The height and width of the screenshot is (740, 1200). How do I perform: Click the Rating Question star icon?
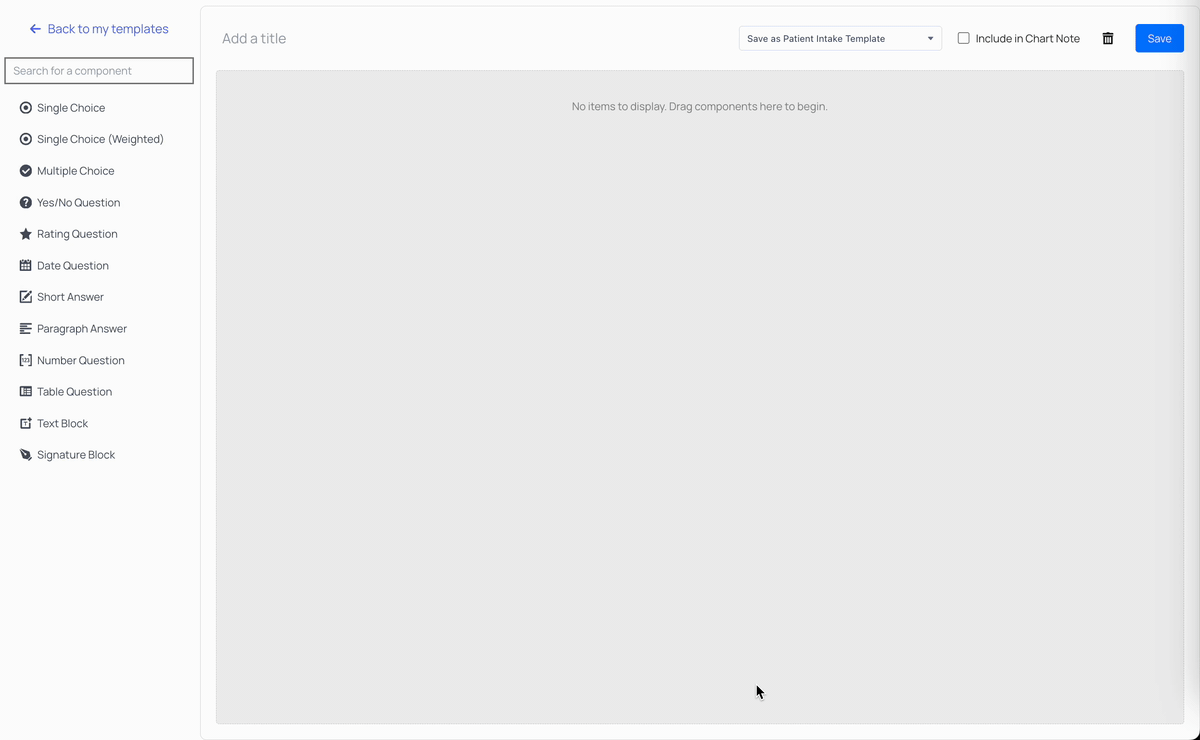pos(26,234)
